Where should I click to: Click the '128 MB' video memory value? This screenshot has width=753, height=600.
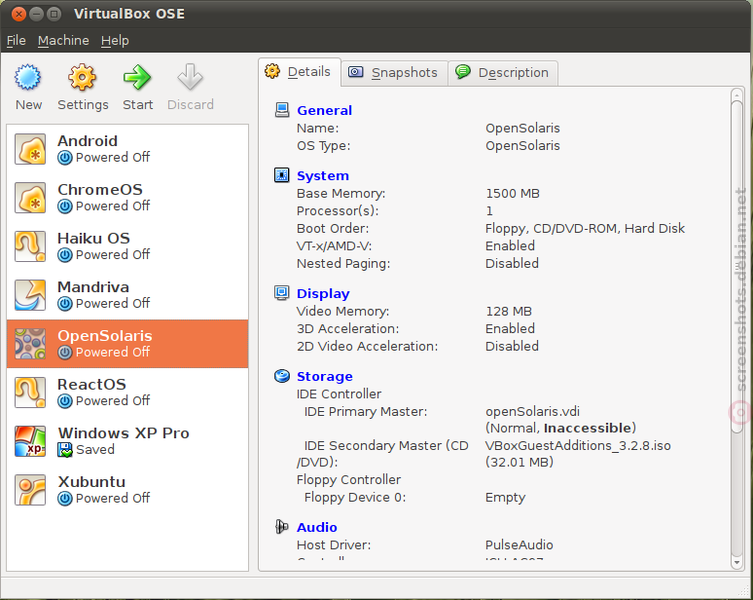509,311
